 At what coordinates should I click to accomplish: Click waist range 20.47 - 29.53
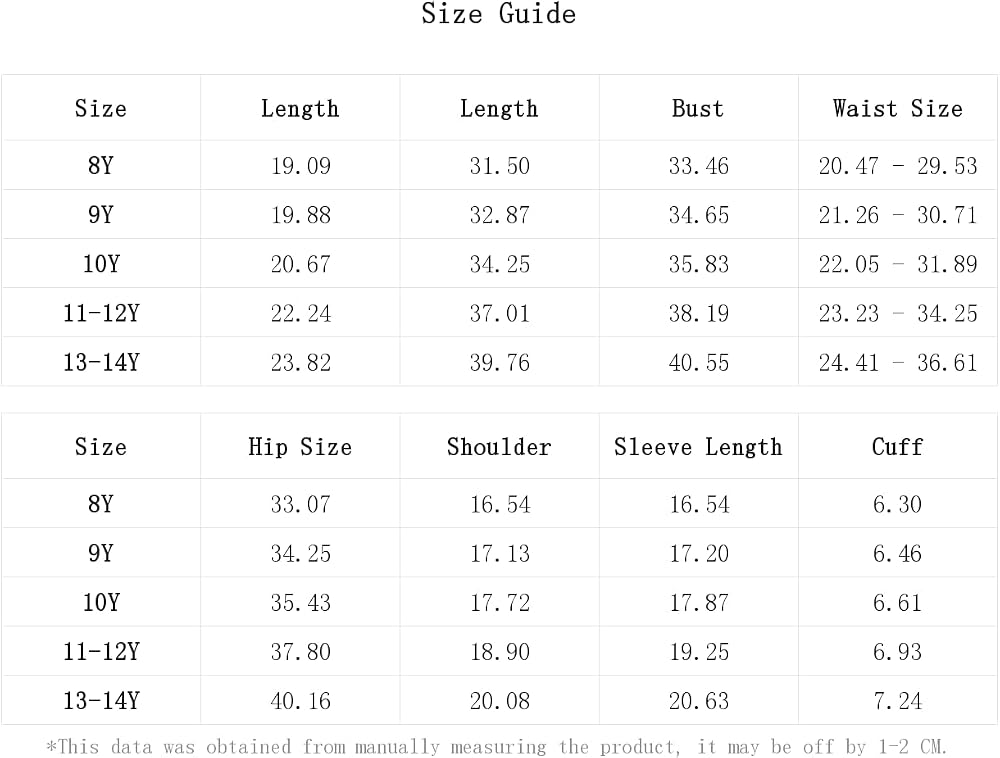(x=897, y=166)
